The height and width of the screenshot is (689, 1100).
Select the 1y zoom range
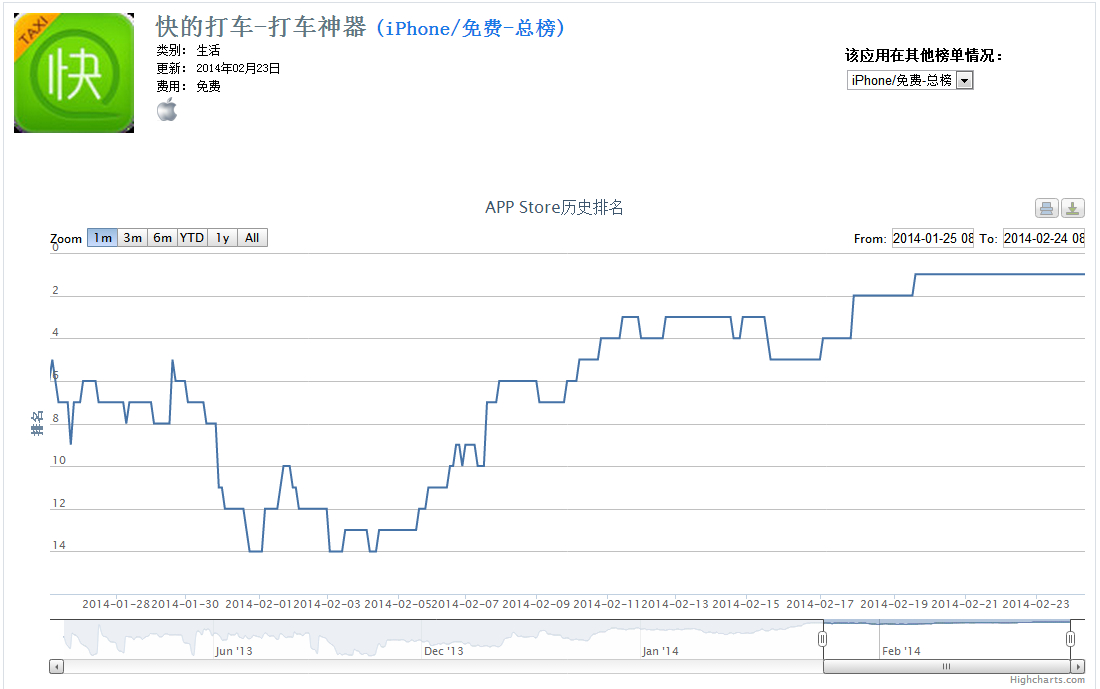click(222, 238)
